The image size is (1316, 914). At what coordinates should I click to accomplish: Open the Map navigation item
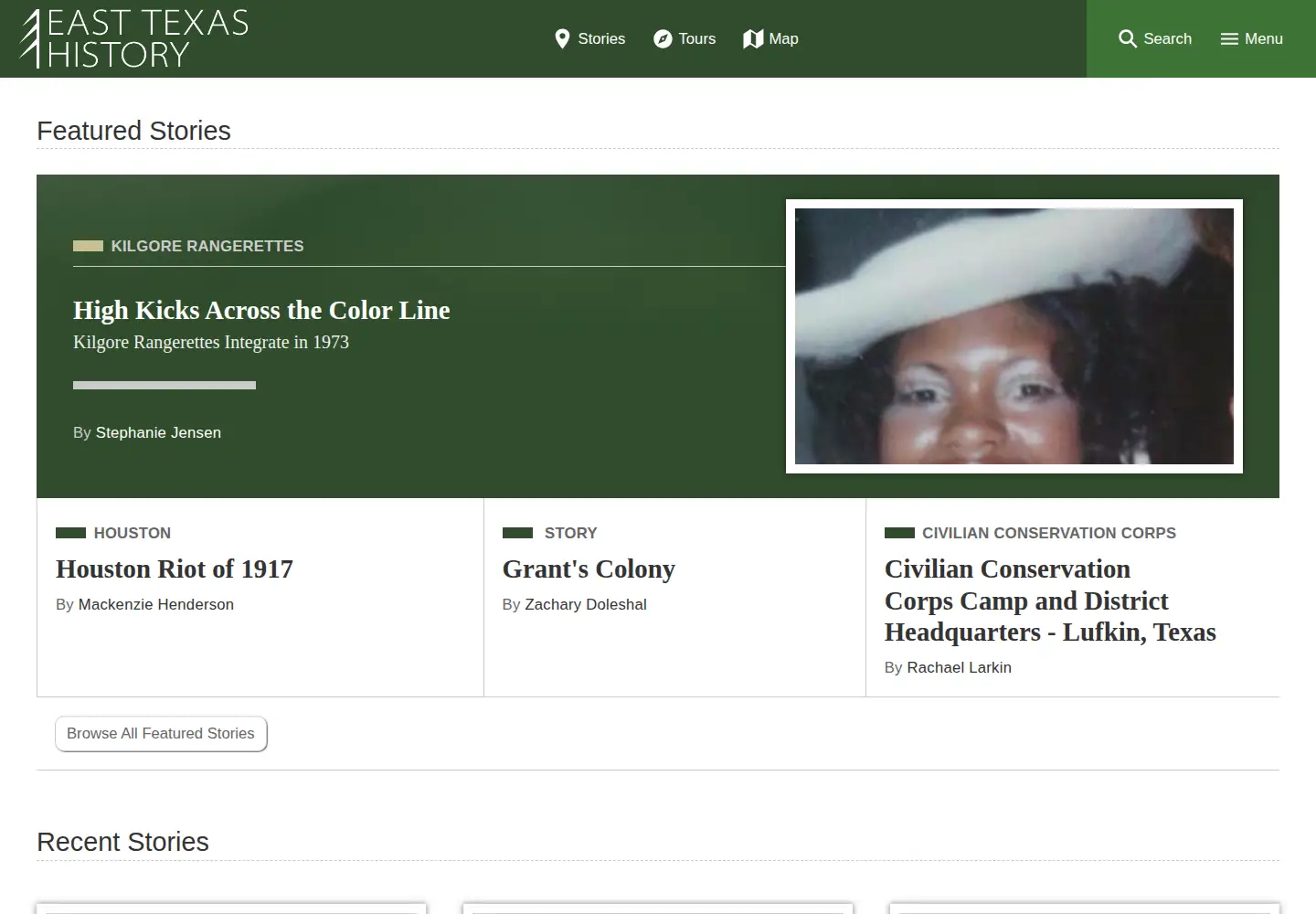point(770,38)
